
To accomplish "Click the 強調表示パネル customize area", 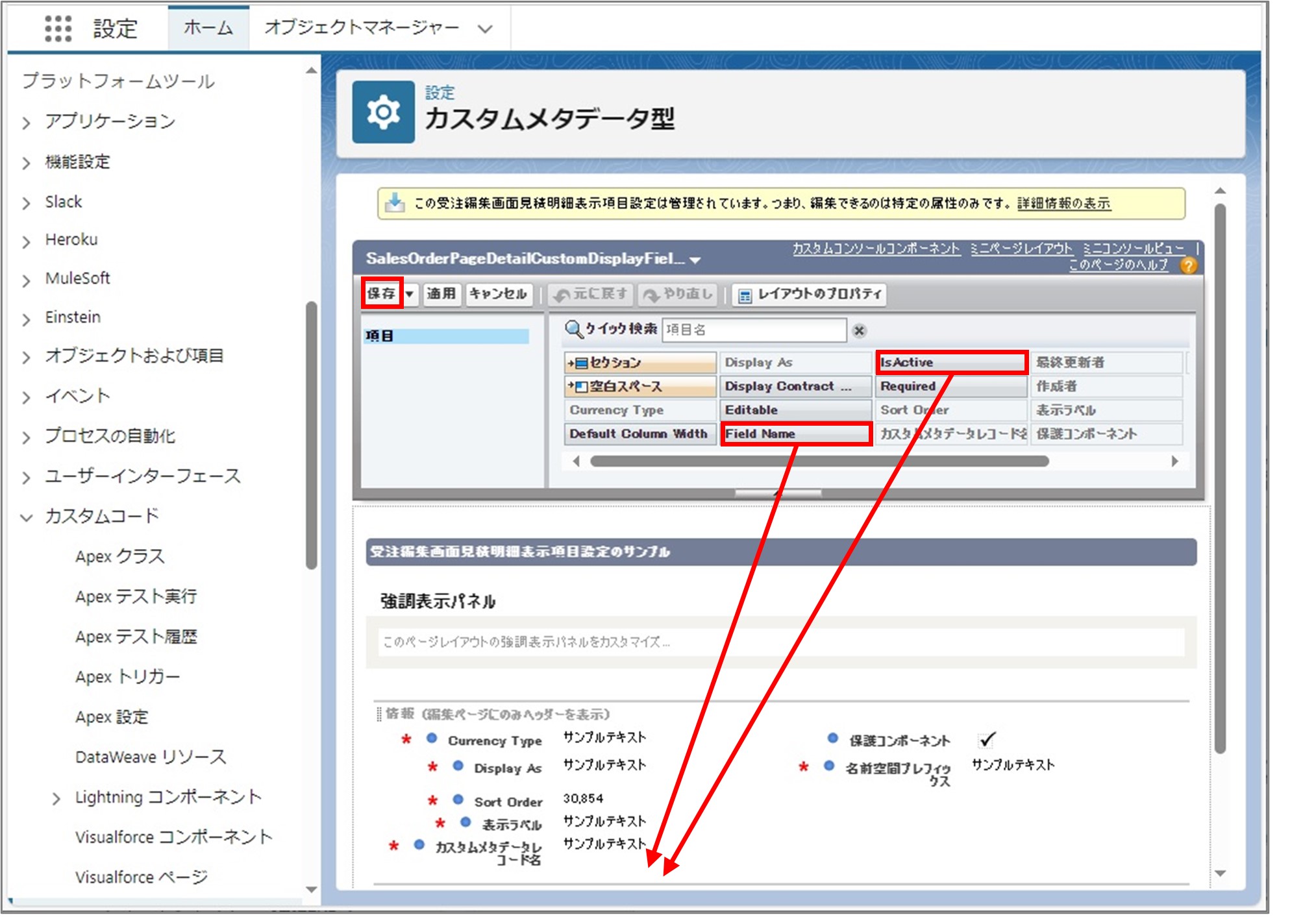I will point(781,642).
